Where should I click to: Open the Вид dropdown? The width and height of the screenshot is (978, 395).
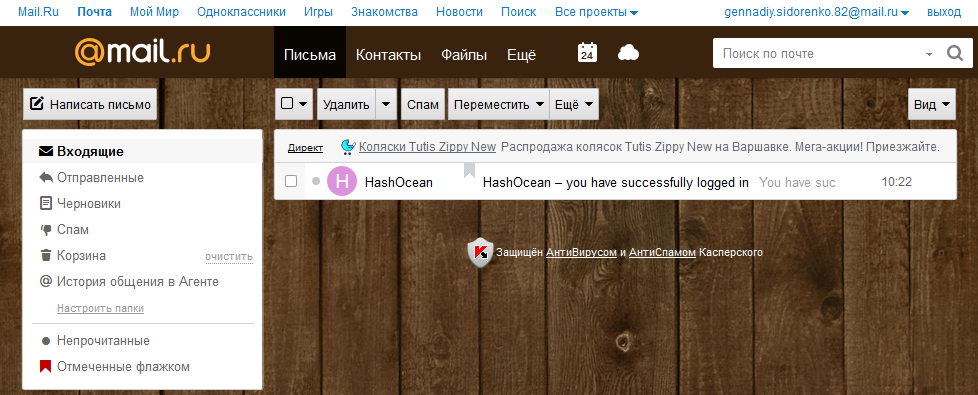(x=932, y=104)
